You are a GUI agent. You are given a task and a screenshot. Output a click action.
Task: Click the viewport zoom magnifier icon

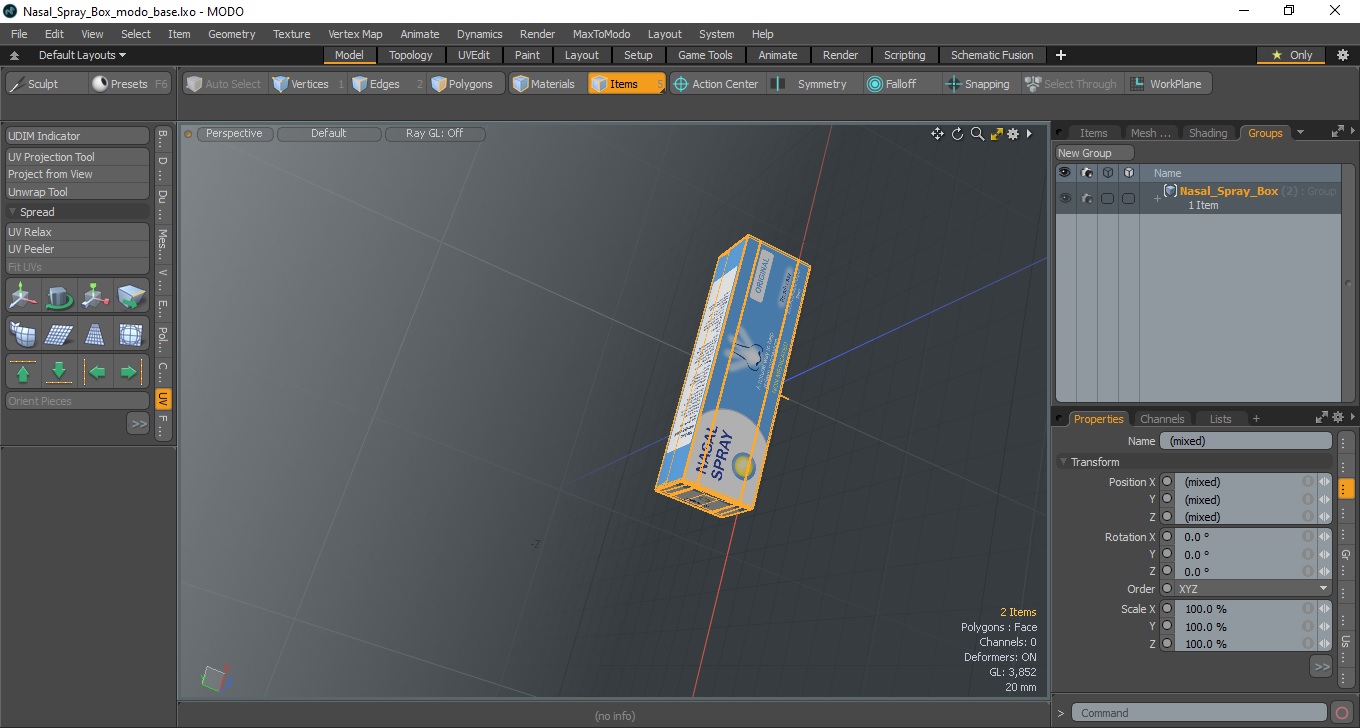pos(977,134)
